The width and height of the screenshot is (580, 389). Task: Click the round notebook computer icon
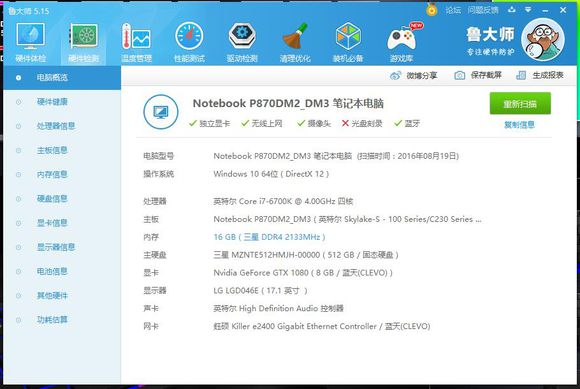tap(161, 112)
